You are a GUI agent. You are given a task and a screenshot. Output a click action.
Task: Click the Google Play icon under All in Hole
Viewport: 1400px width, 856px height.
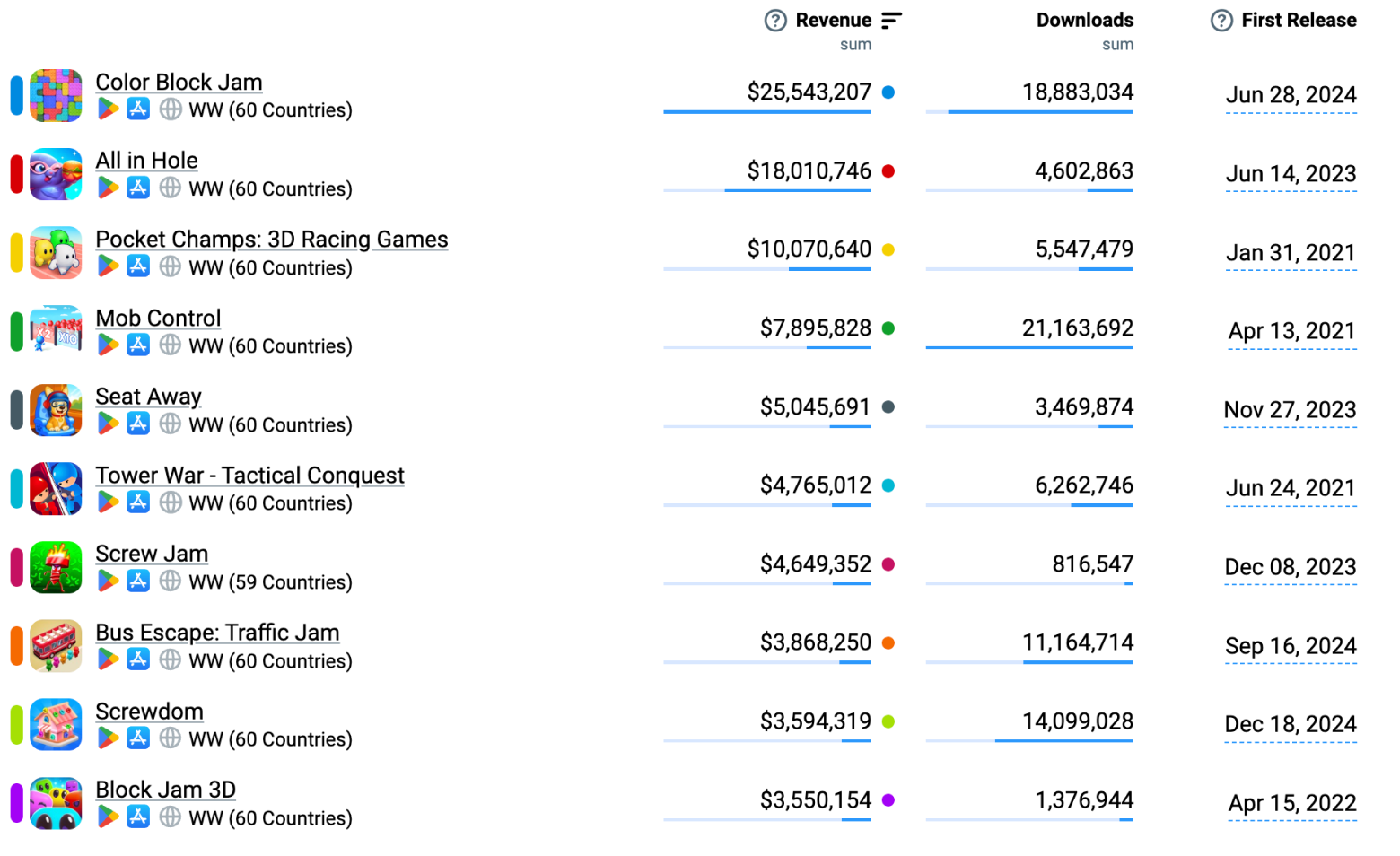point(108,188)
